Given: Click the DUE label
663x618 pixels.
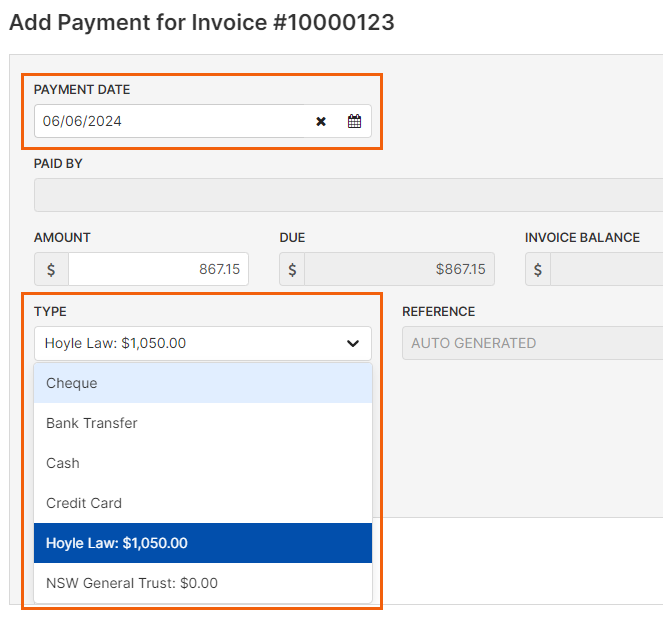Looking at the screenshot, I should coord(292,238).
